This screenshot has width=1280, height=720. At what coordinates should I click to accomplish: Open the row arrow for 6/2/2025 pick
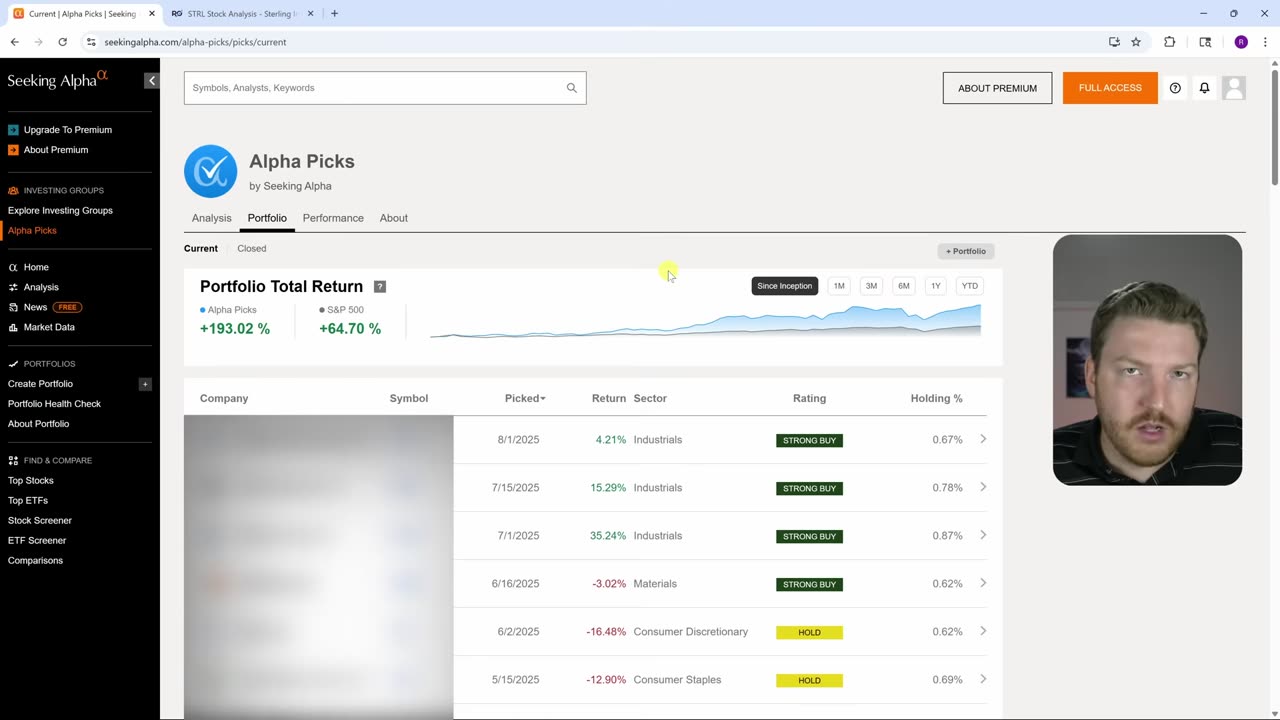point(983,631)
